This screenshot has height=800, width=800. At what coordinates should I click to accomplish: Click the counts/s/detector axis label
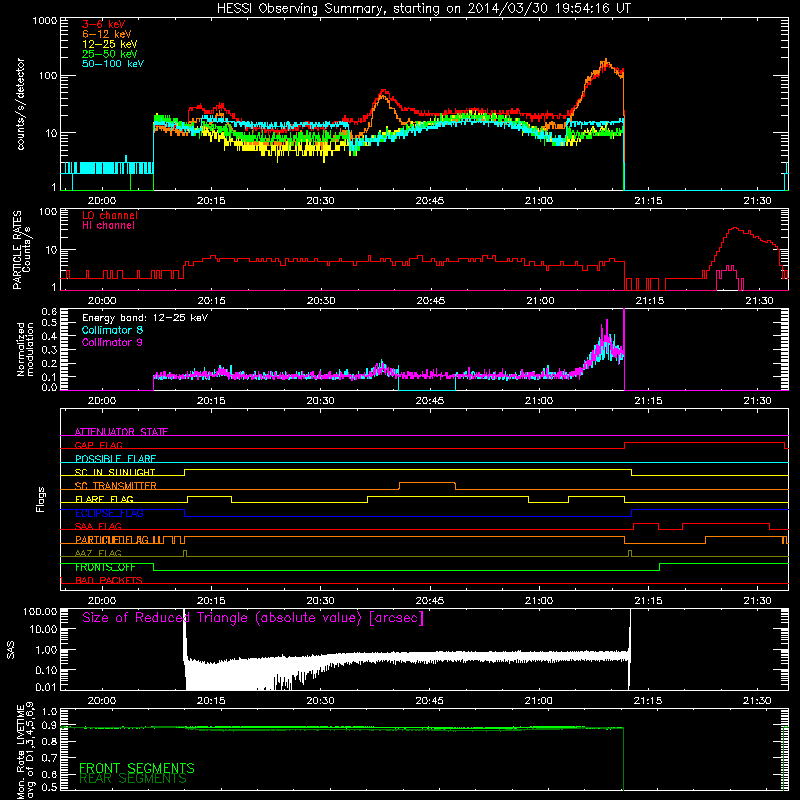click(21, 104)
